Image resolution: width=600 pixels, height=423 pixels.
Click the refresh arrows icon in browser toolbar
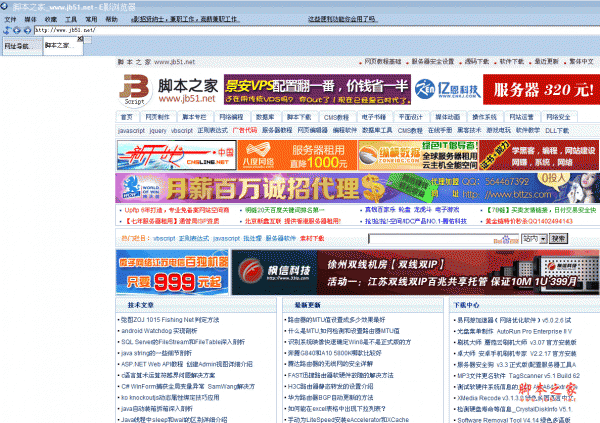7,30
